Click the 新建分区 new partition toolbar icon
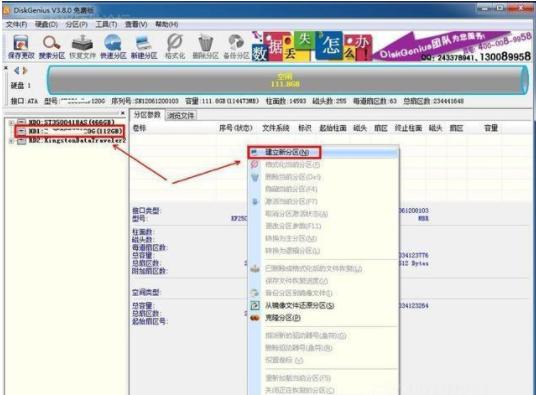Viewport: 536px width, 395px height. click(144, 47)
